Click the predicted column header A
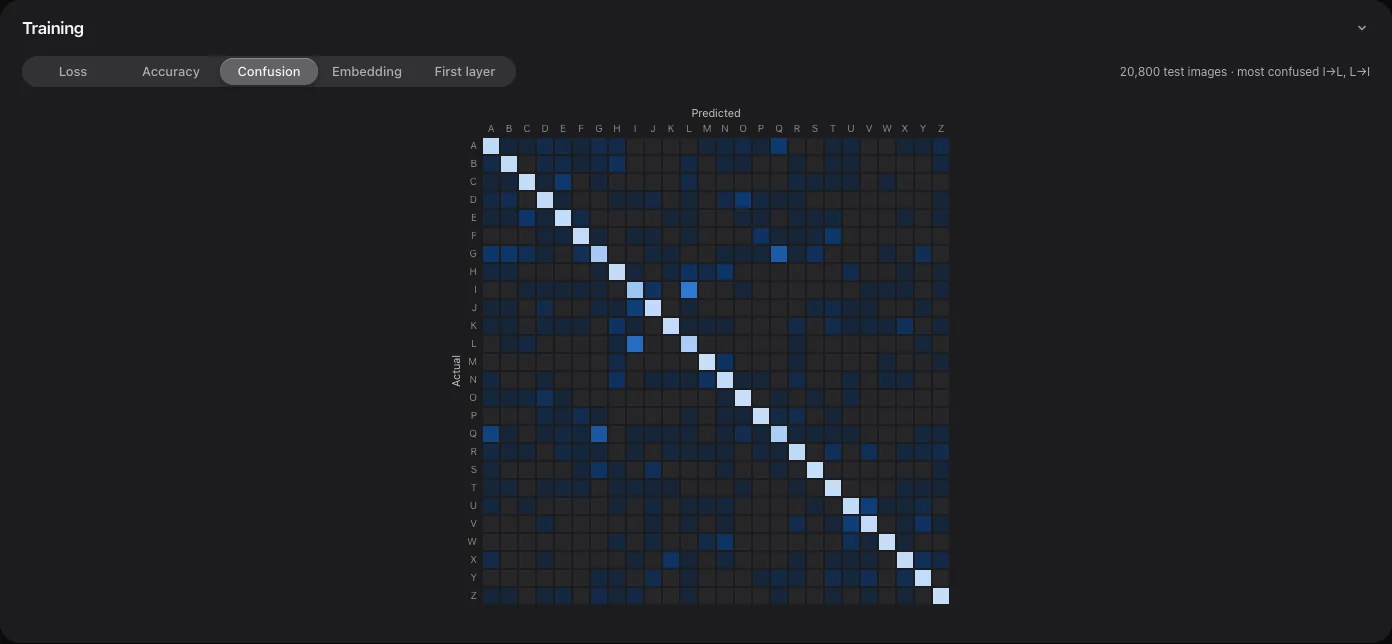1392x644 pixels. [491, 128]
